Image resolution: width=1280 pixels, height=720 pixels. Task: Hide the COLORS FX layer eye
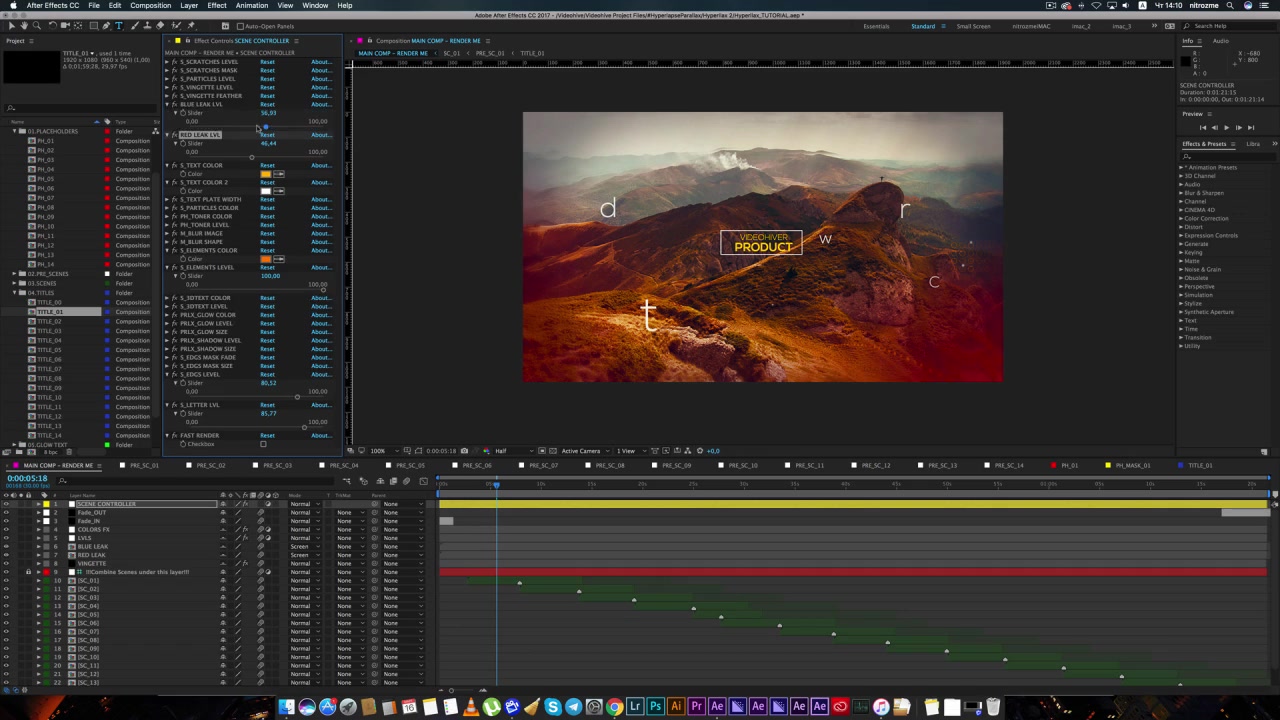(6, 529)
